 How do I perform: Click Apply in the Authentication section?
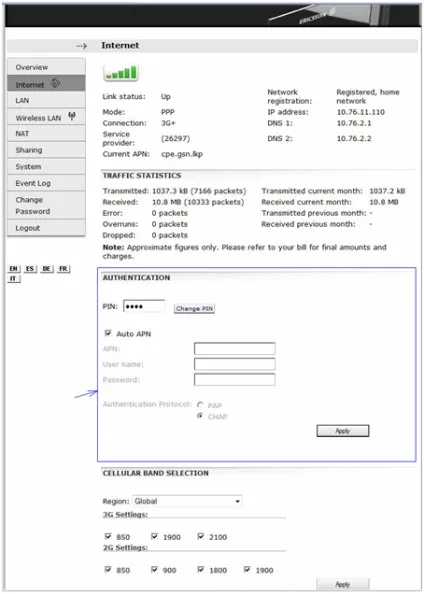(x=343, y=431)
